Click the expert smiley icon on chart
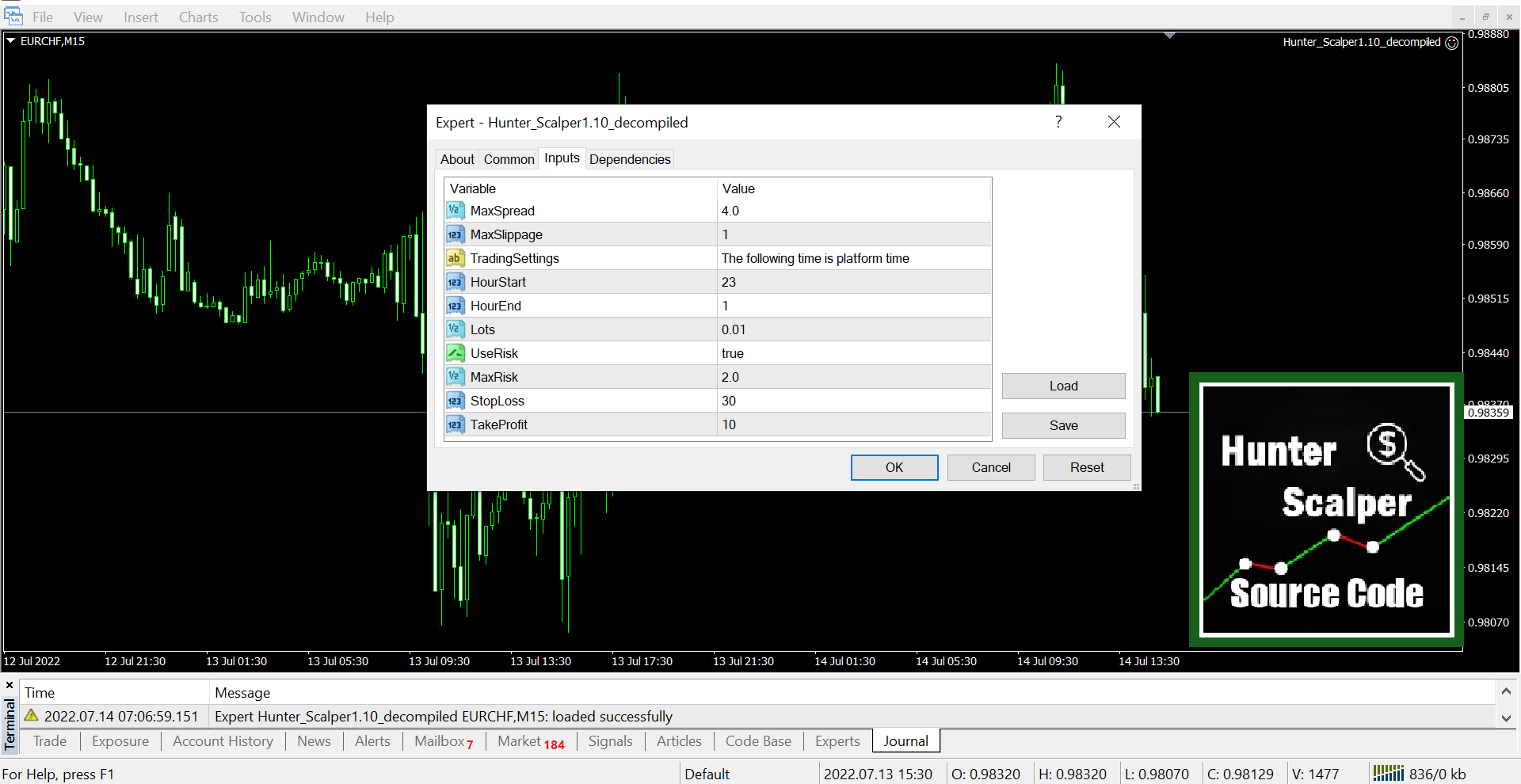The width and height of the screenshot is (1521, 784). pos(1452,43)
